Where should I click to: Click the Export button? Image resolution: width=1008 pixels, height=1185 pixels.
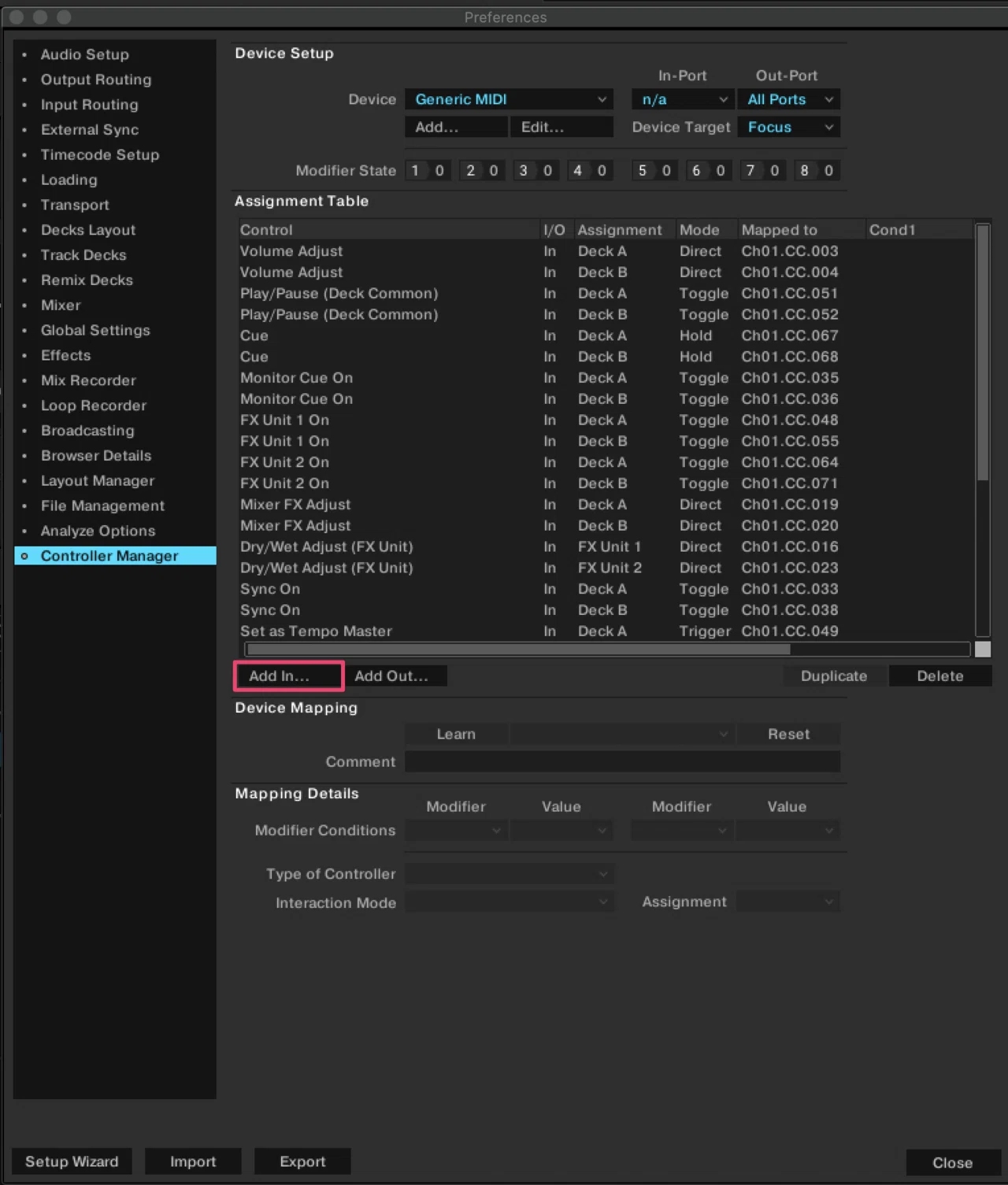click(302, 1161)
